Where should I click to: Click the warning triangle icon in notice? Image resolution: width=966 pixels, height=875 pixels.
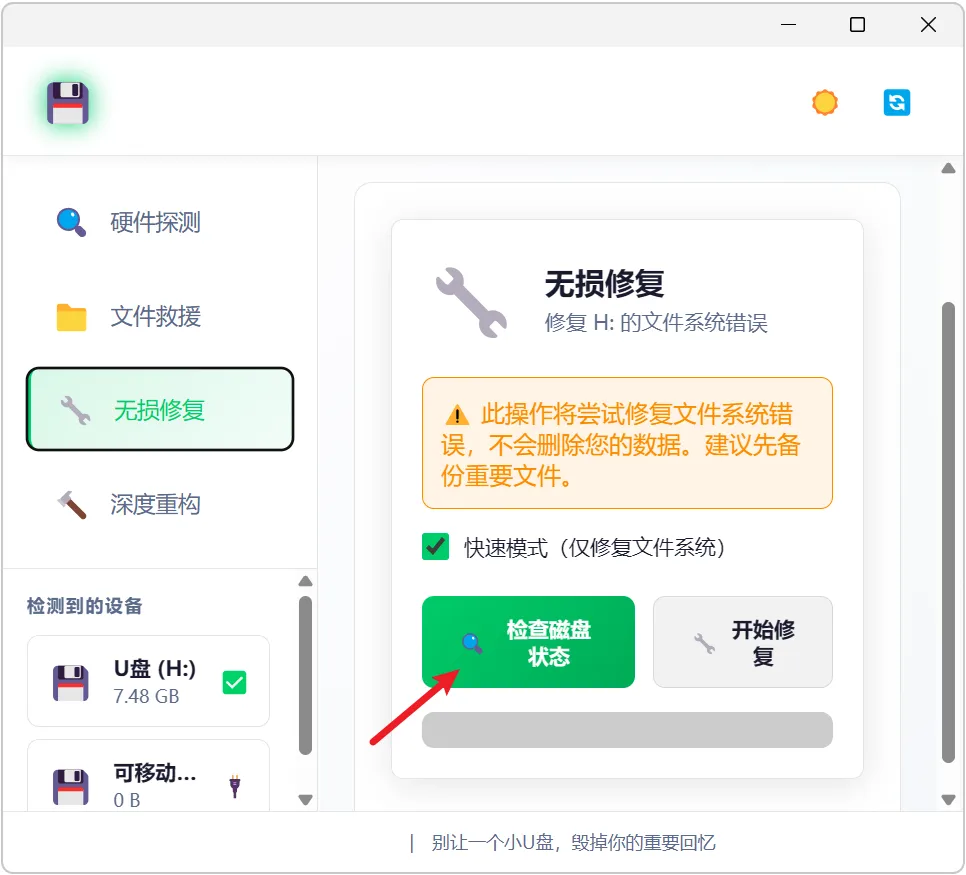pos(457,415)
